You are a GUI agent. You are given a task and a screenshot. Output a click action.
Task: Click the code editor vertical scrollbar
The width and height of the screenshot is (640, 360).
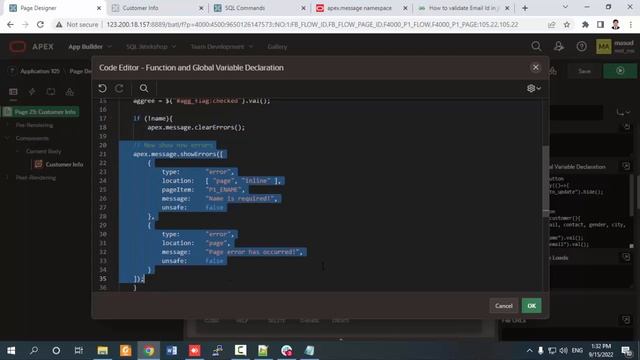coord(545,180)
